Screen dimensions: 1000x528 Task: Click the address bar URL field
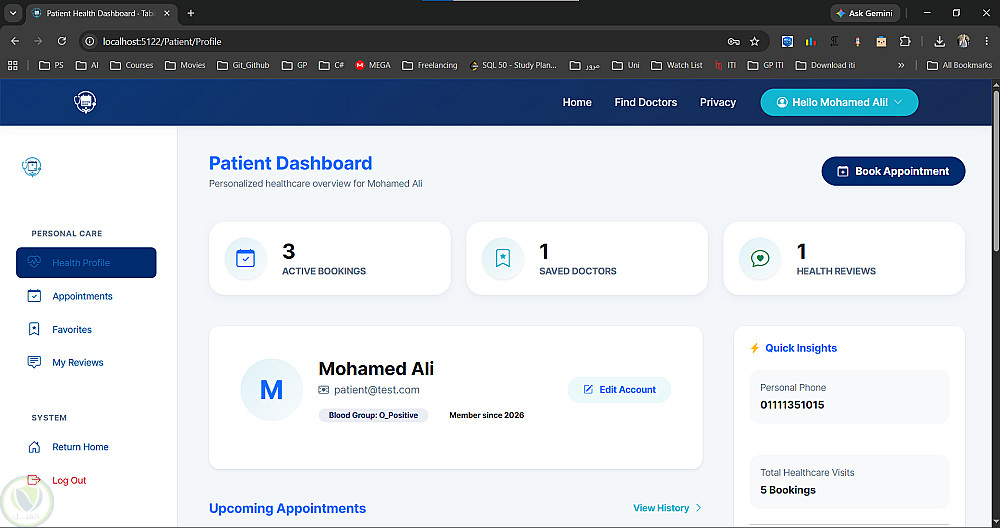408,41
